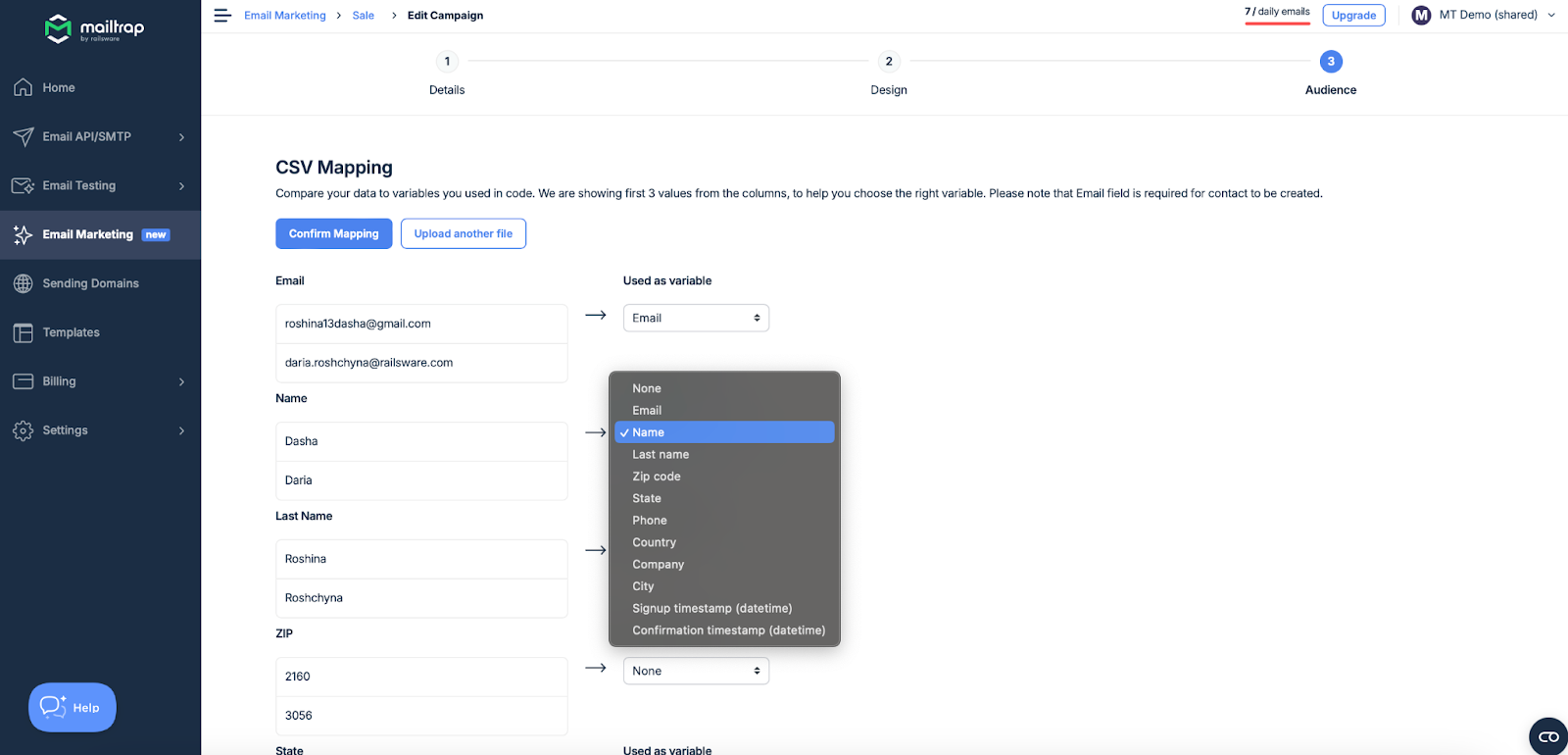Open the Help chat widget
Screen dimensions: 1568x755
tap(73, 707)
